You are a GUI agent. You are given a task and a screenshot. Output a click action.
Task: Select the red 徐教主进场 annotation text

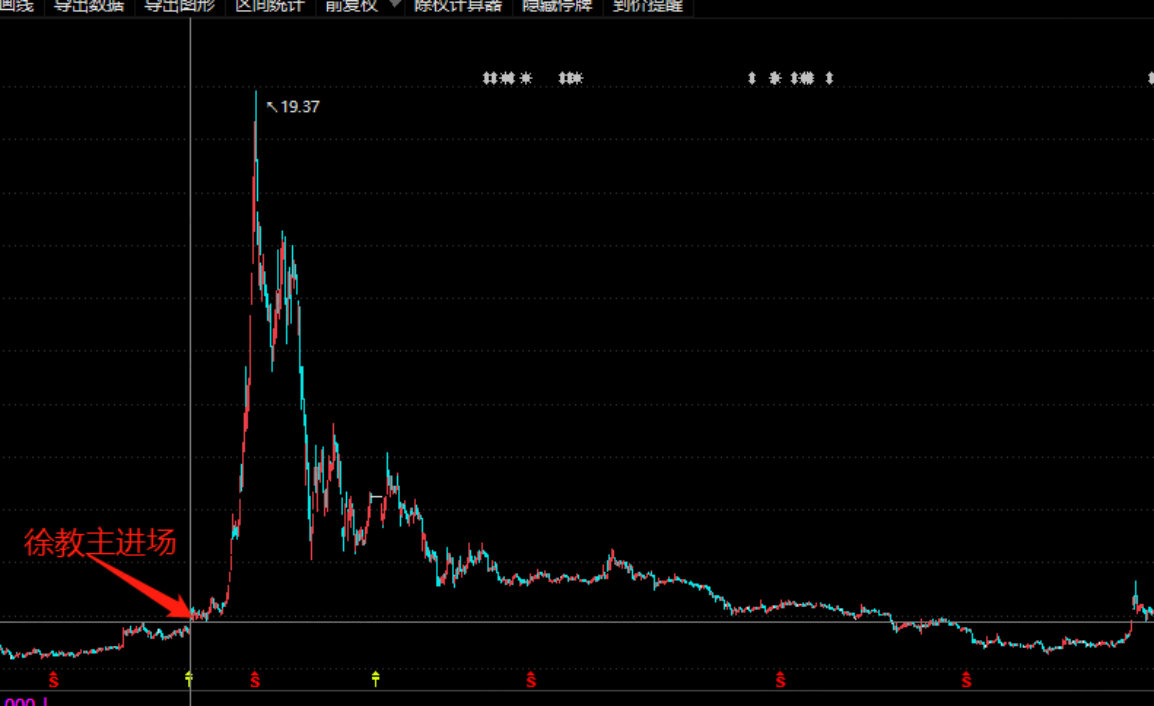click(100, 543)
